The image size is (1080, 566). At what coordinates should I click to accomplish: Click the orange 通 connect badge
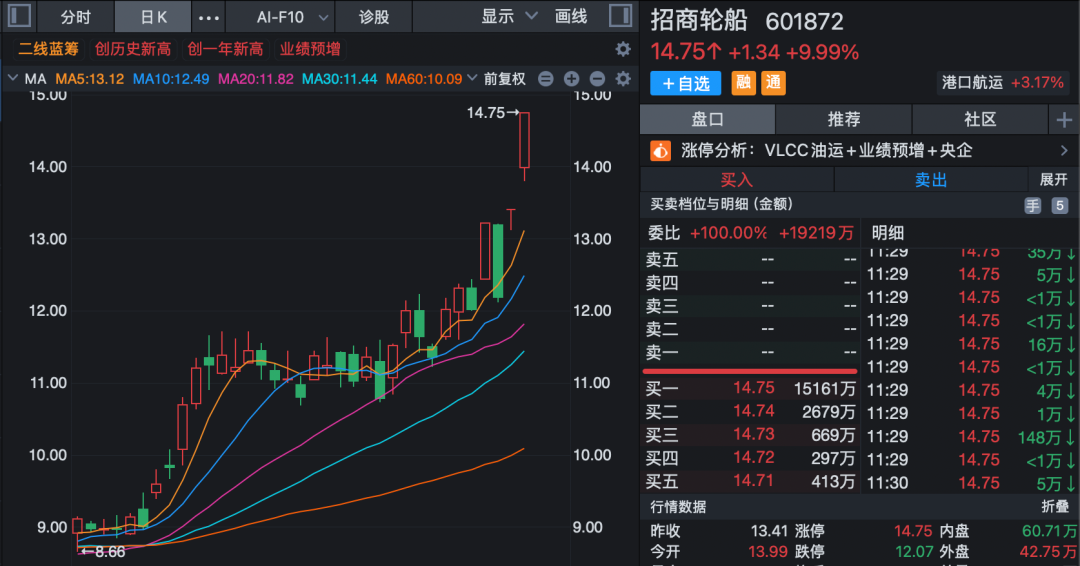pyautogui.click(x=774, y=83)
